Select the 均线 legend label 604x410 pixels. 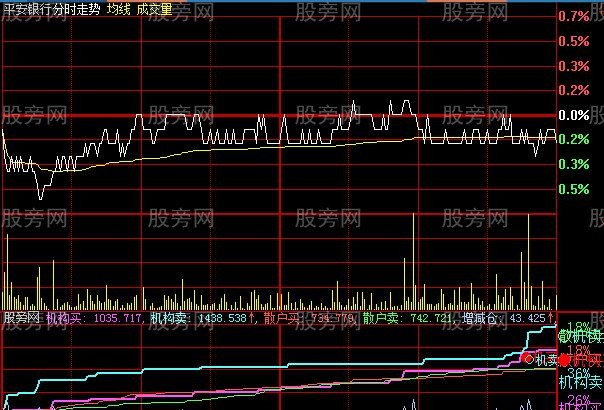click(x=118, y=8)
